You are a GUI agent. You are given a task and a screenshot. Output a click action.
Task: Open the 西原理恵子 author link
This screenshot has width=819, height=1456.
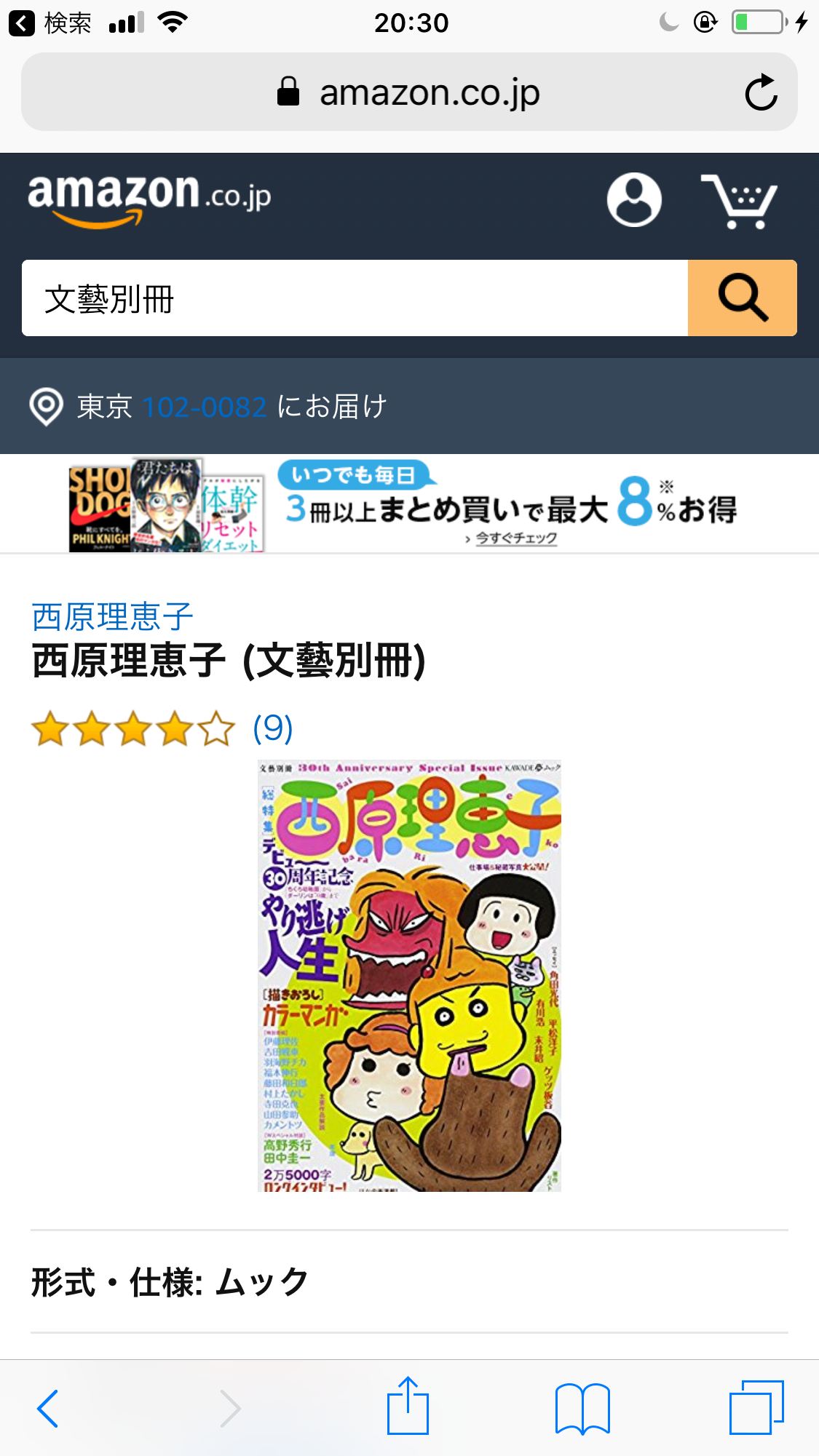[x=113, y=617]
